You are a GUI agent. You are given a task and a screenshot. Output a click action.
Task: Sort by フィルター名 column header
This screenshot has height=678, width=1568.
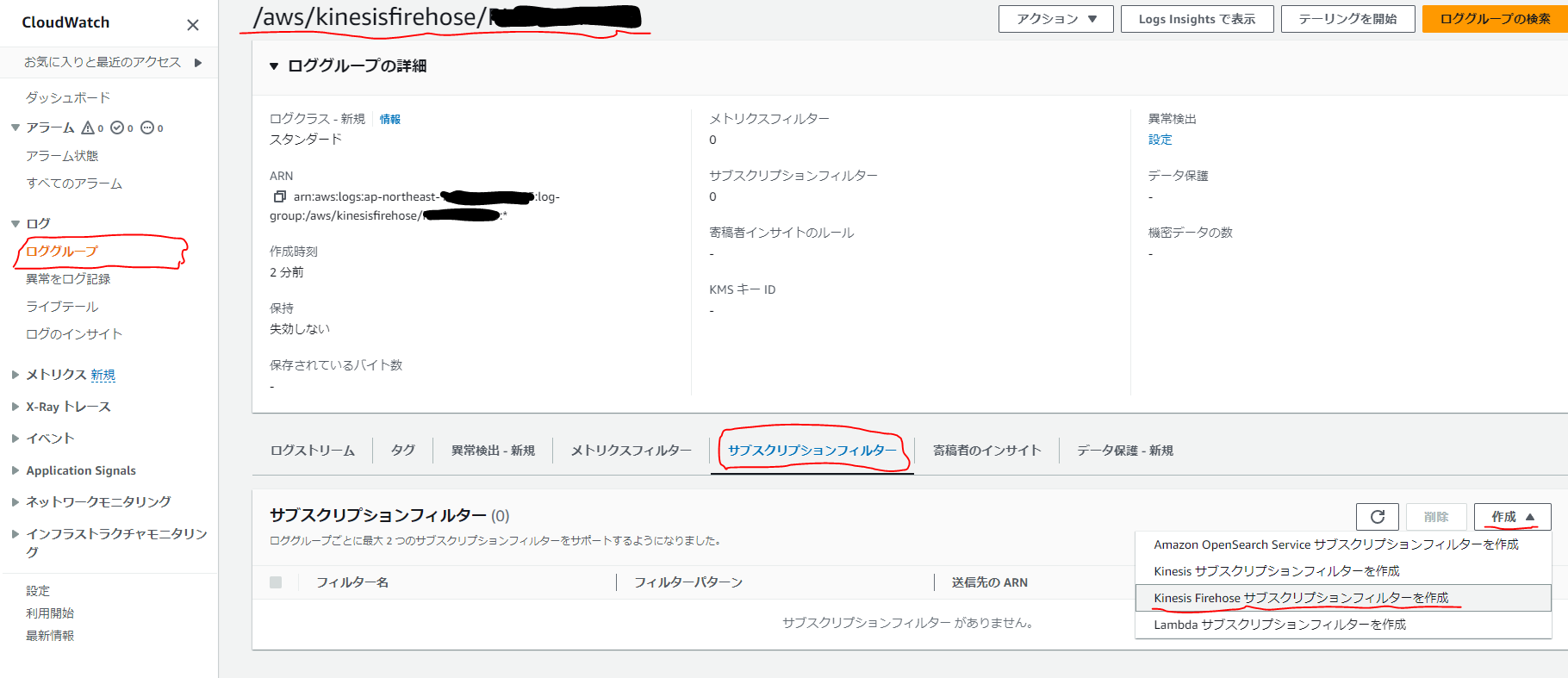[352, 583]
